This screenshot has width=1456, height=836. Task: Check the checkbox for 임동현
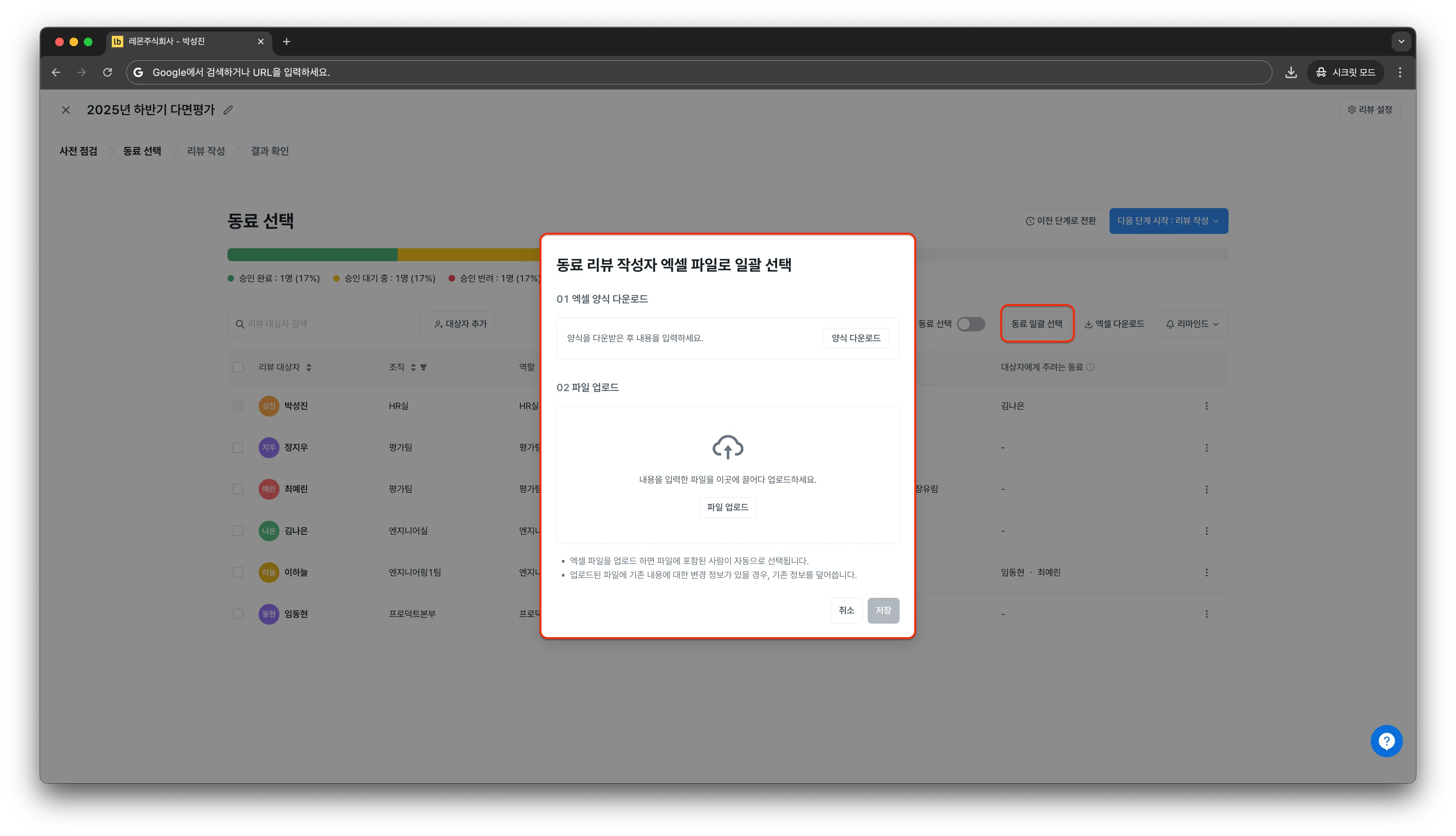(x=238, y=614)
